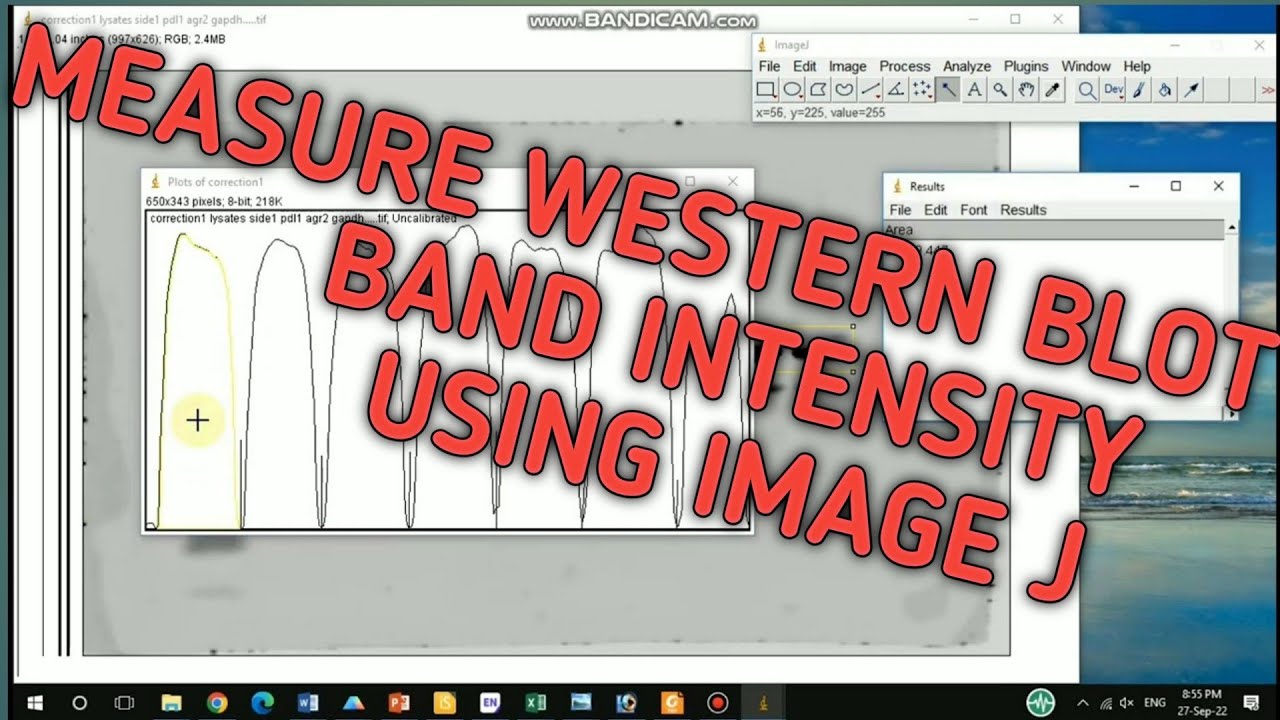
Task: Open Results menu in Results window
Action: coord(1023,210)
